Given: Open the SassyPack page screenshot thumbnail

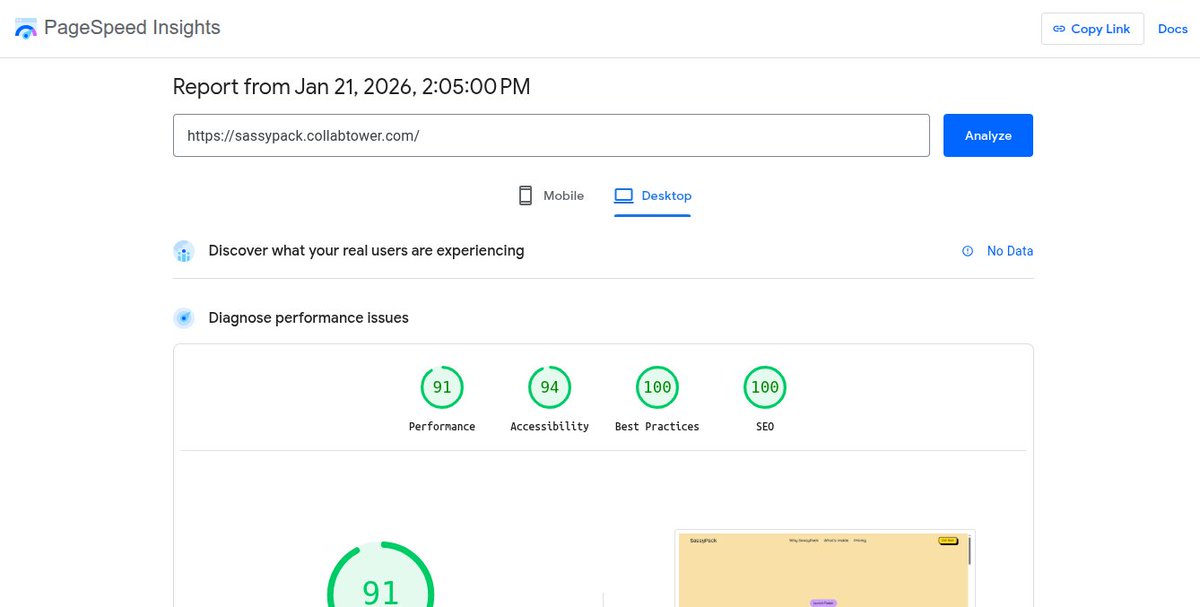Looking at the screenshot, I should tap(825, 568).
